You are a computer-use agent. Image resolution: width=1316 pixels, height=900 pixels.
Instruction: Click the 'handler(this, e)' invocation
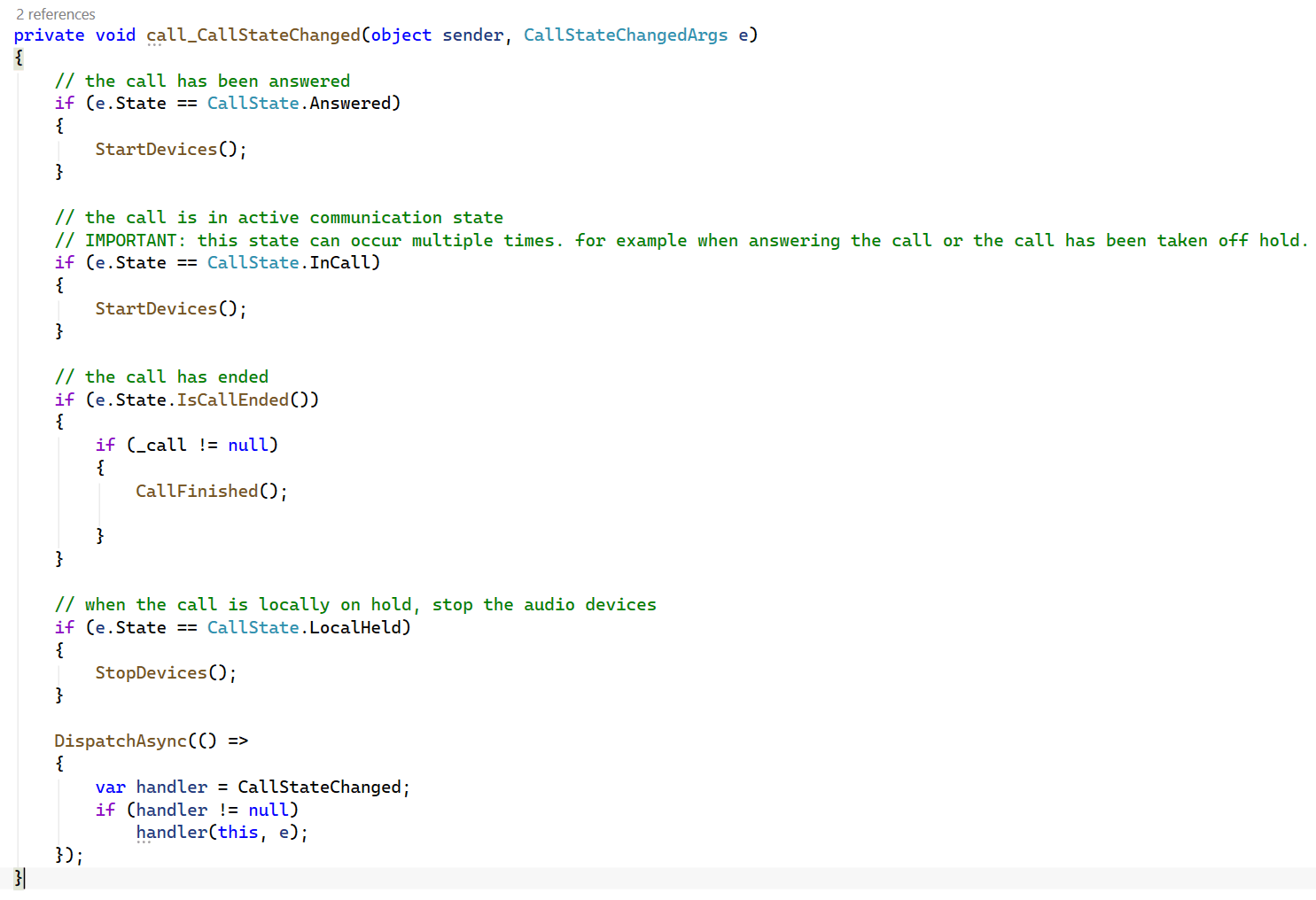pyautogui.click(x=222, y=833)
